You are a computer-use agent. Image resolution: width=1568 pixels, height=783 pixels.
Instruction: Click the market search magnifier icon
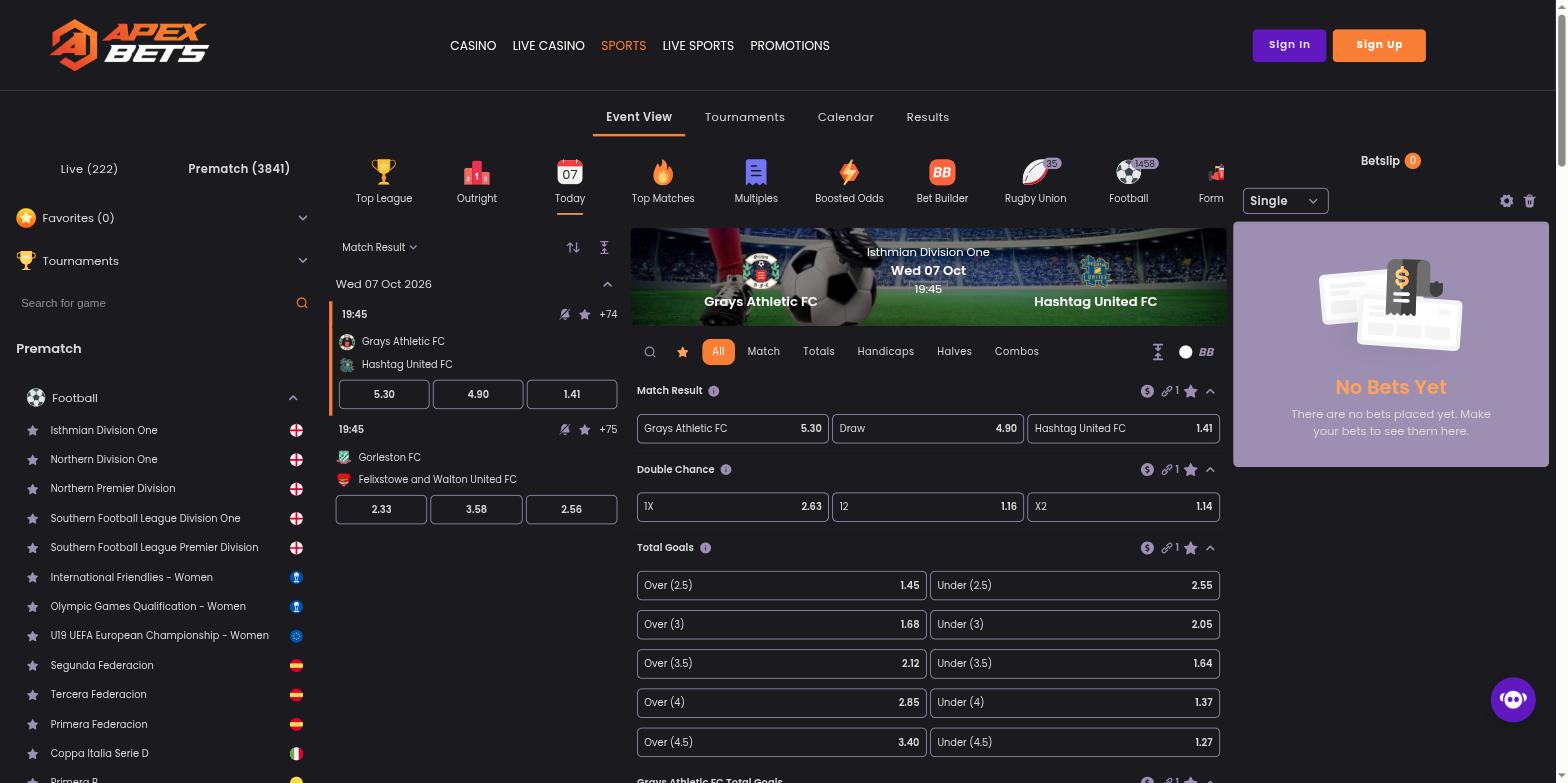[650, 352]
